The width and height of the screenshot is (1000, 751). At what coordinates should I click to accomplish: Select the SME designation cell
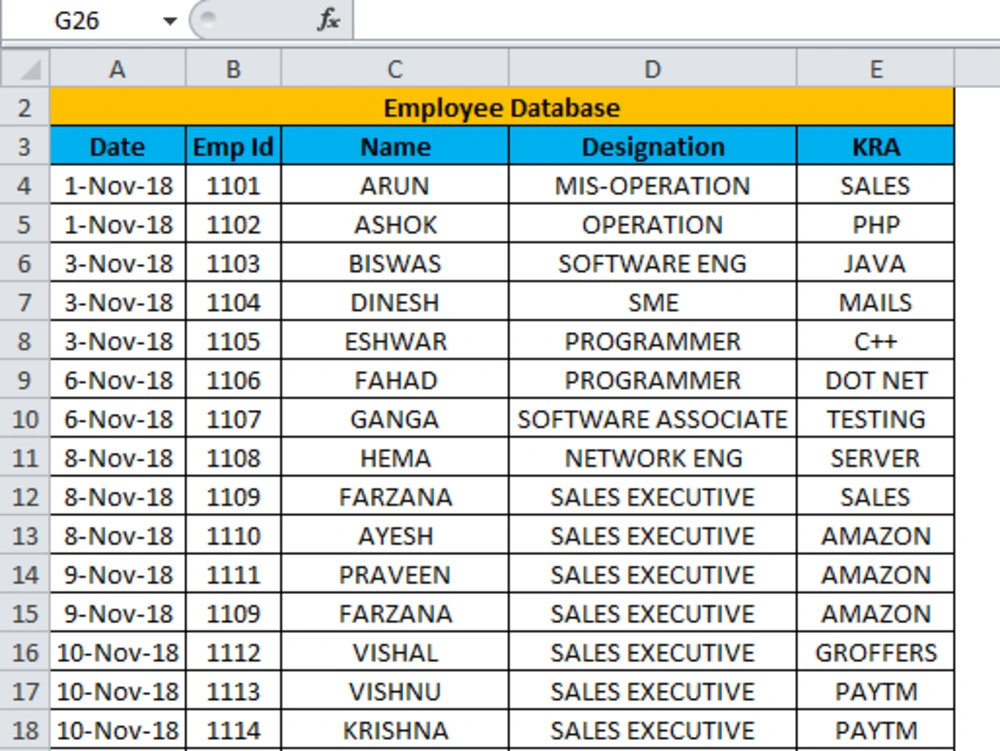point(652,302)
